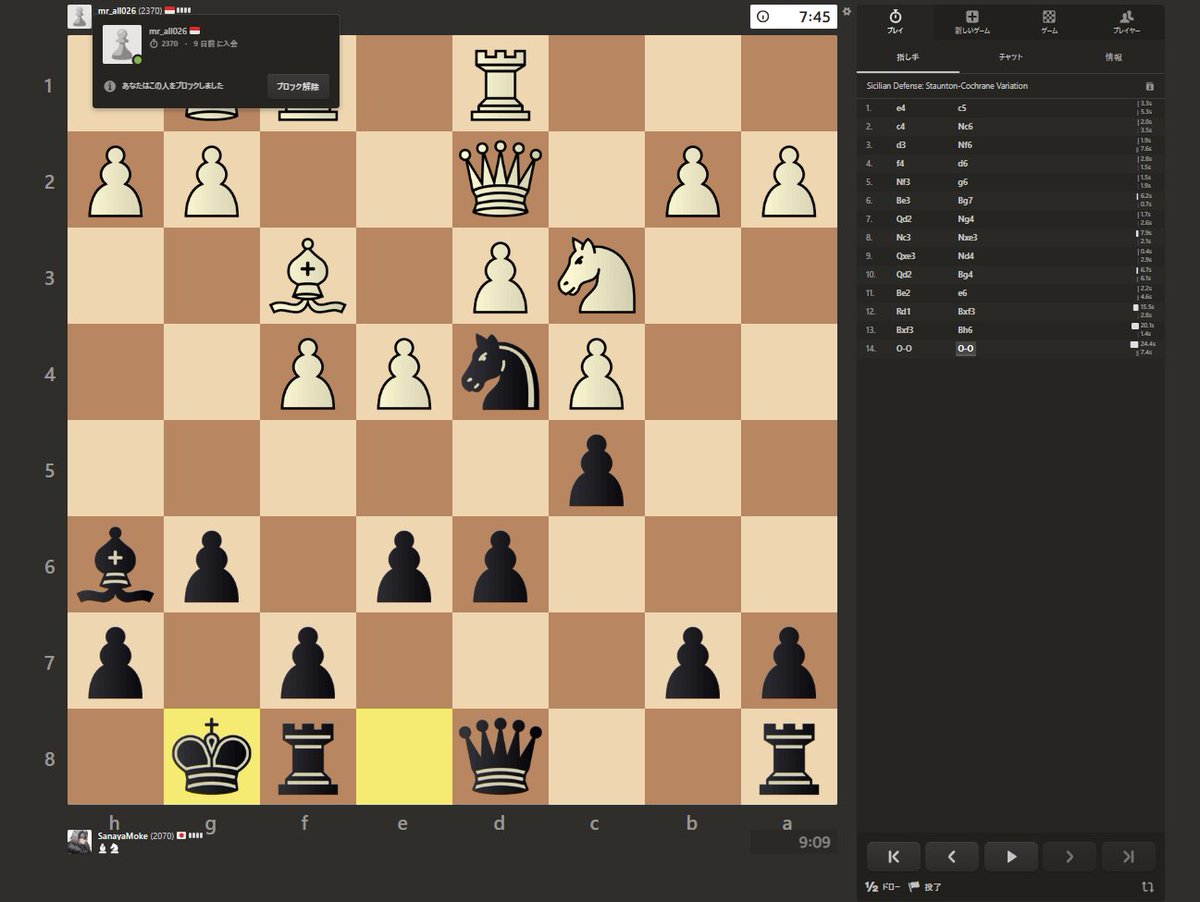Click the white pawn on d3

point(500,276)
